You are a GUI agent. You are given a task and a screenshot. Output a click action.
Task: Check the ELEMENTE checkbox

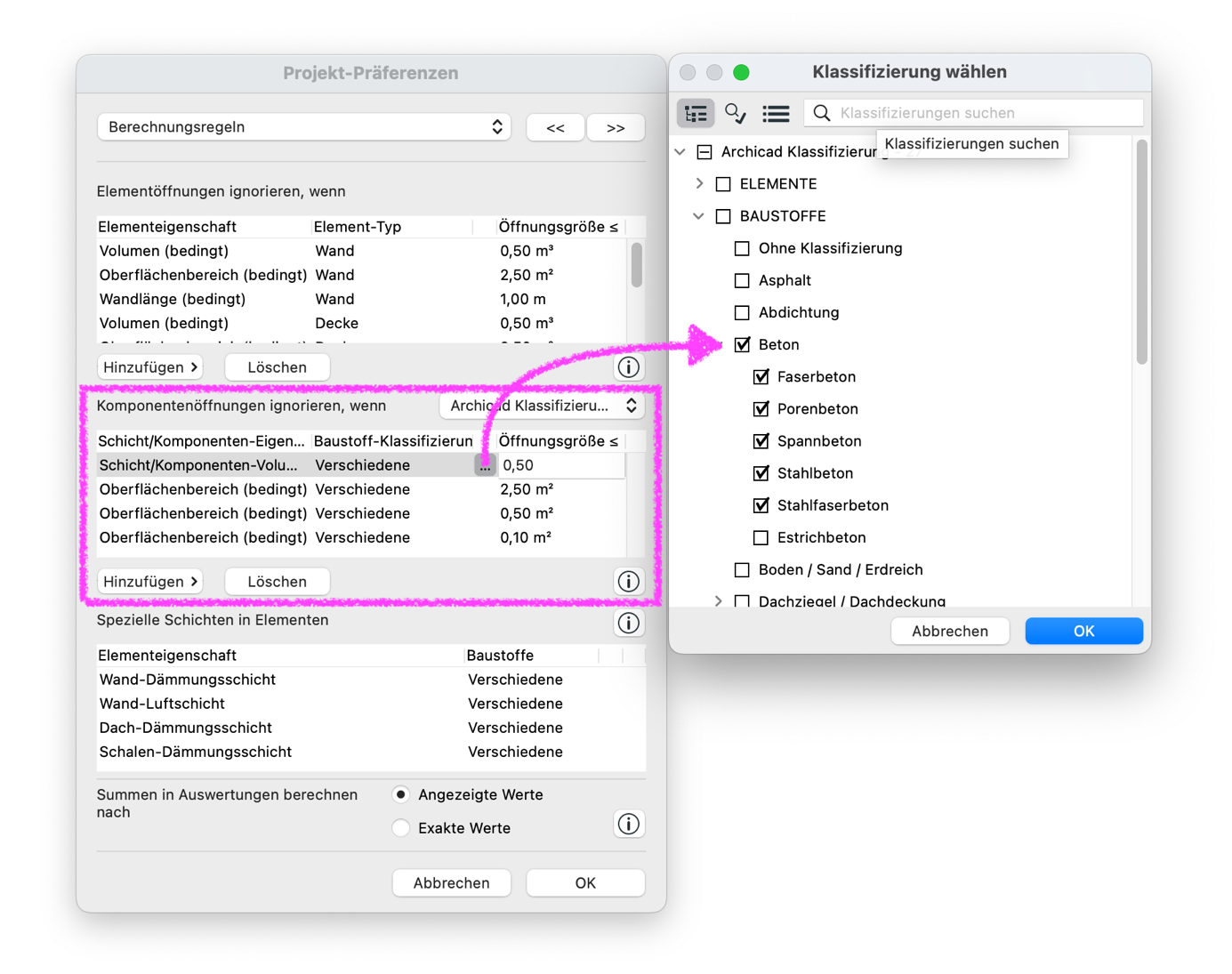pyautogui.click(x=723, y=184)
